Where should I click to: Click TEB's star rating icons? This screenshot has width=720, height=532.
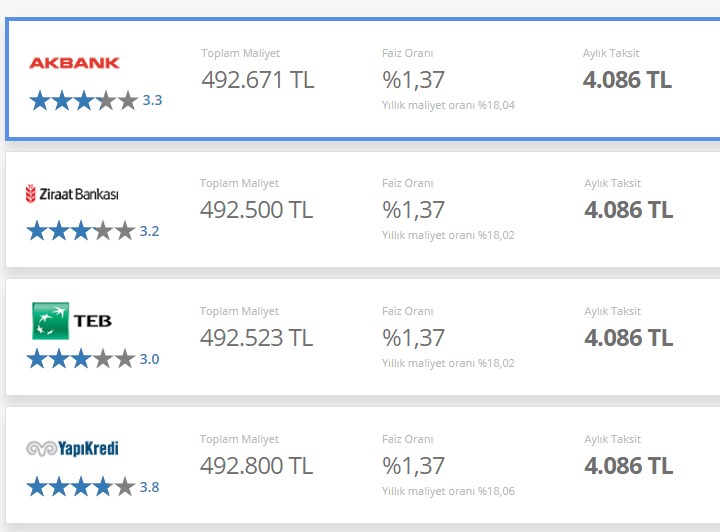point(81,358)
